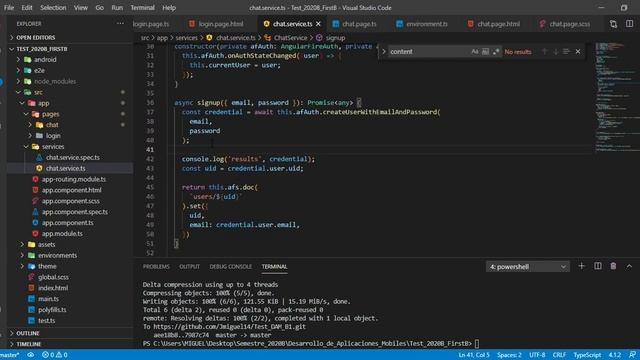Open polyfills.ts file
Screen dimensions: 640x360
52,310
